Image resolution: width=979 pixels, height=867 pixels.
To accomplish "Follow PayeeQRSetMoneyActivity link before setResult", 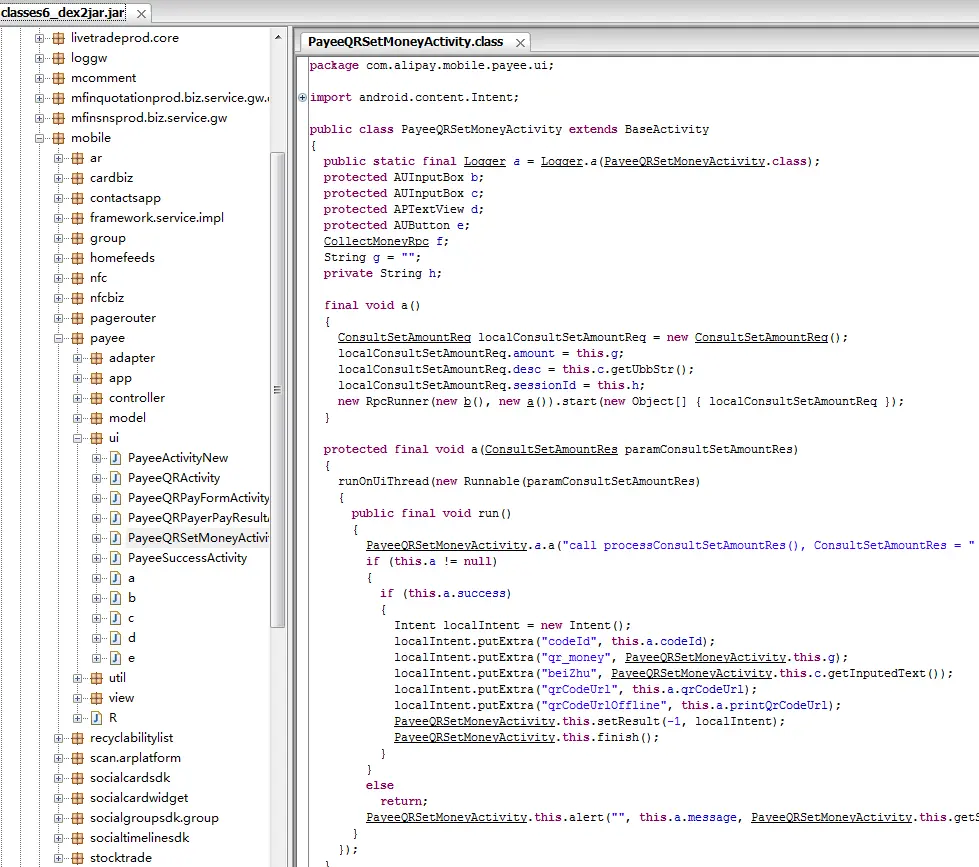I will point(475,721).
